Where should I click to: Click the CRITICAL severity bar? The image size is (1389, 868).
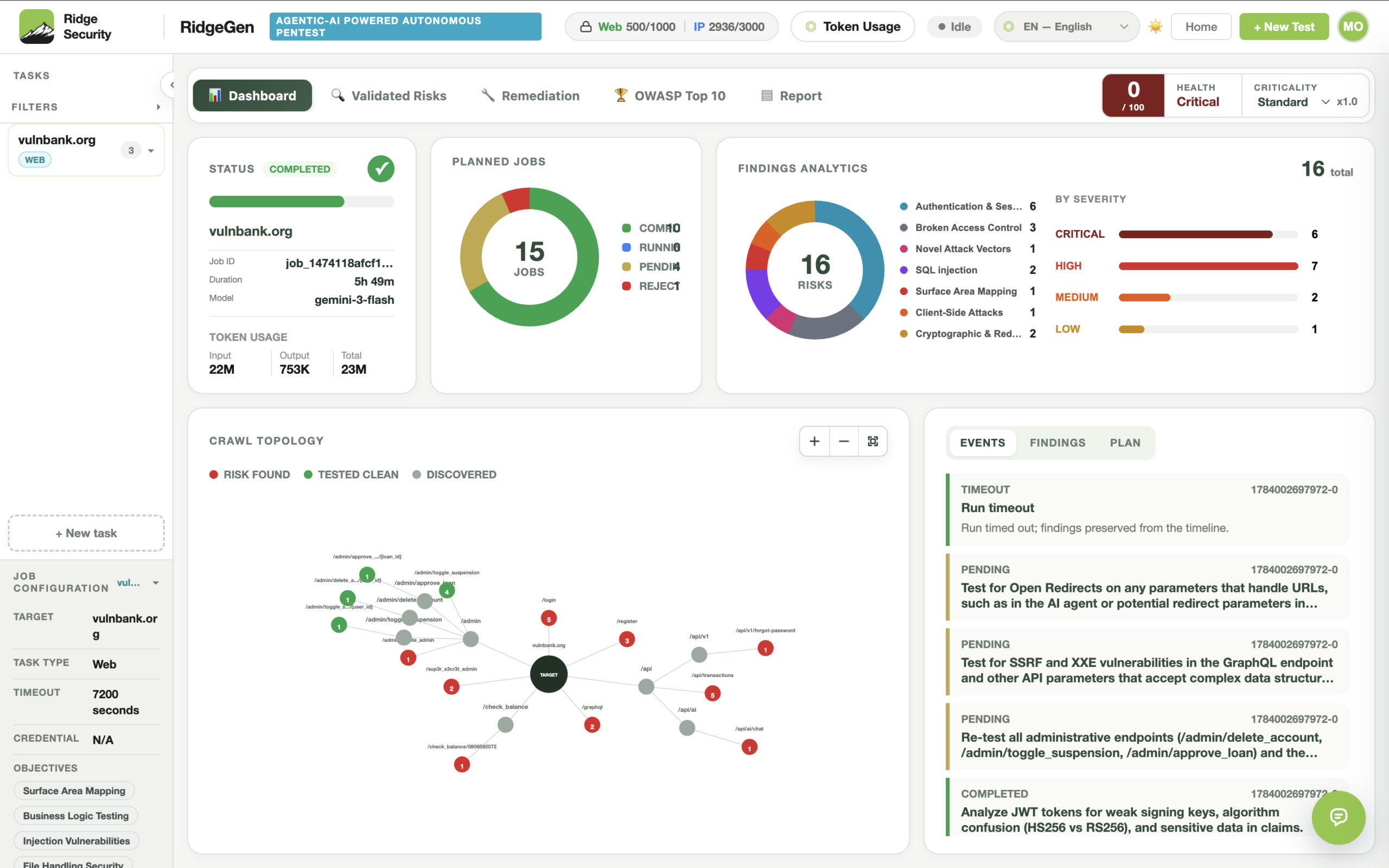(1208, 234)
